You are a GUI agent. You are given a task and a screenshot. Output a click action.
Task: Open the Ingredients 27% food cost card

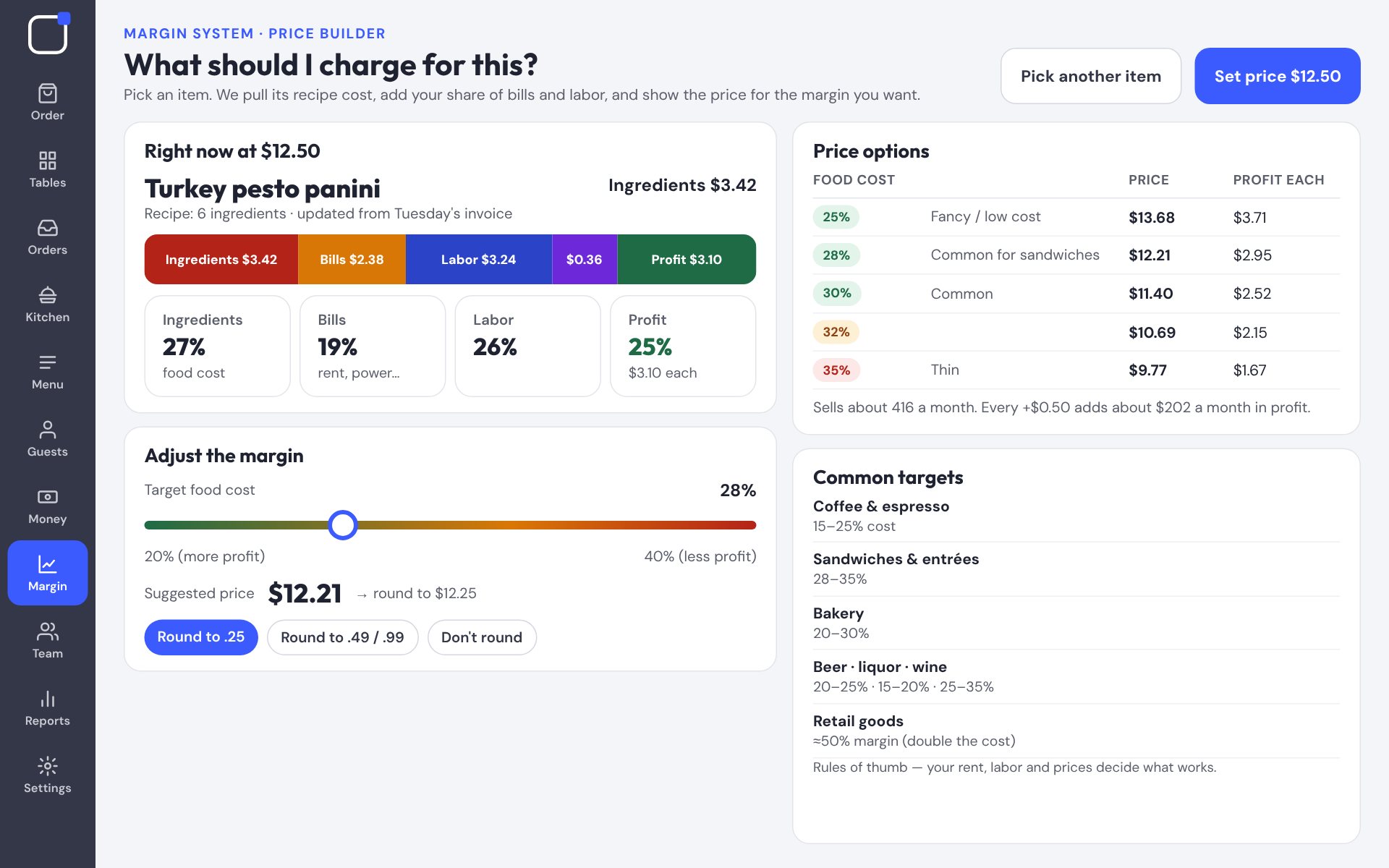click(x=217, y=346)
